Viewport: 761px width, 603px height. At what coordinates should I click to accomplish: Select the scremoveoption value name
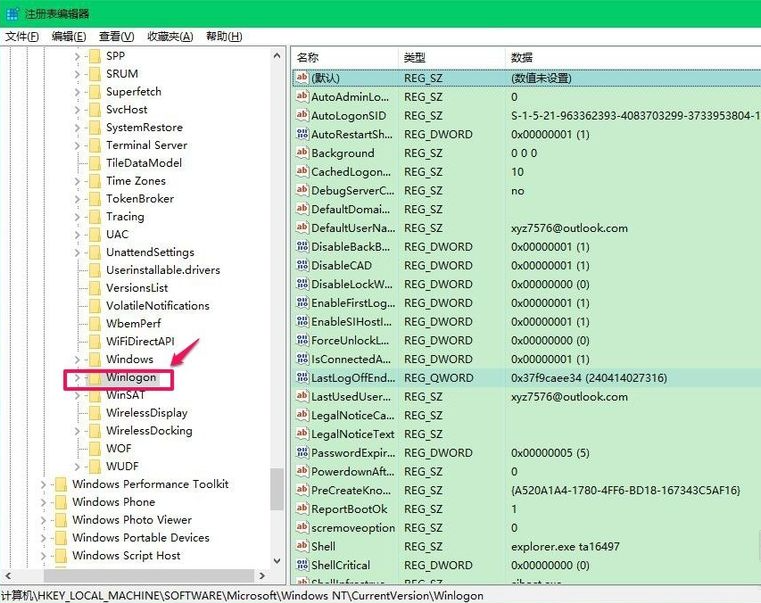[353, 528]
